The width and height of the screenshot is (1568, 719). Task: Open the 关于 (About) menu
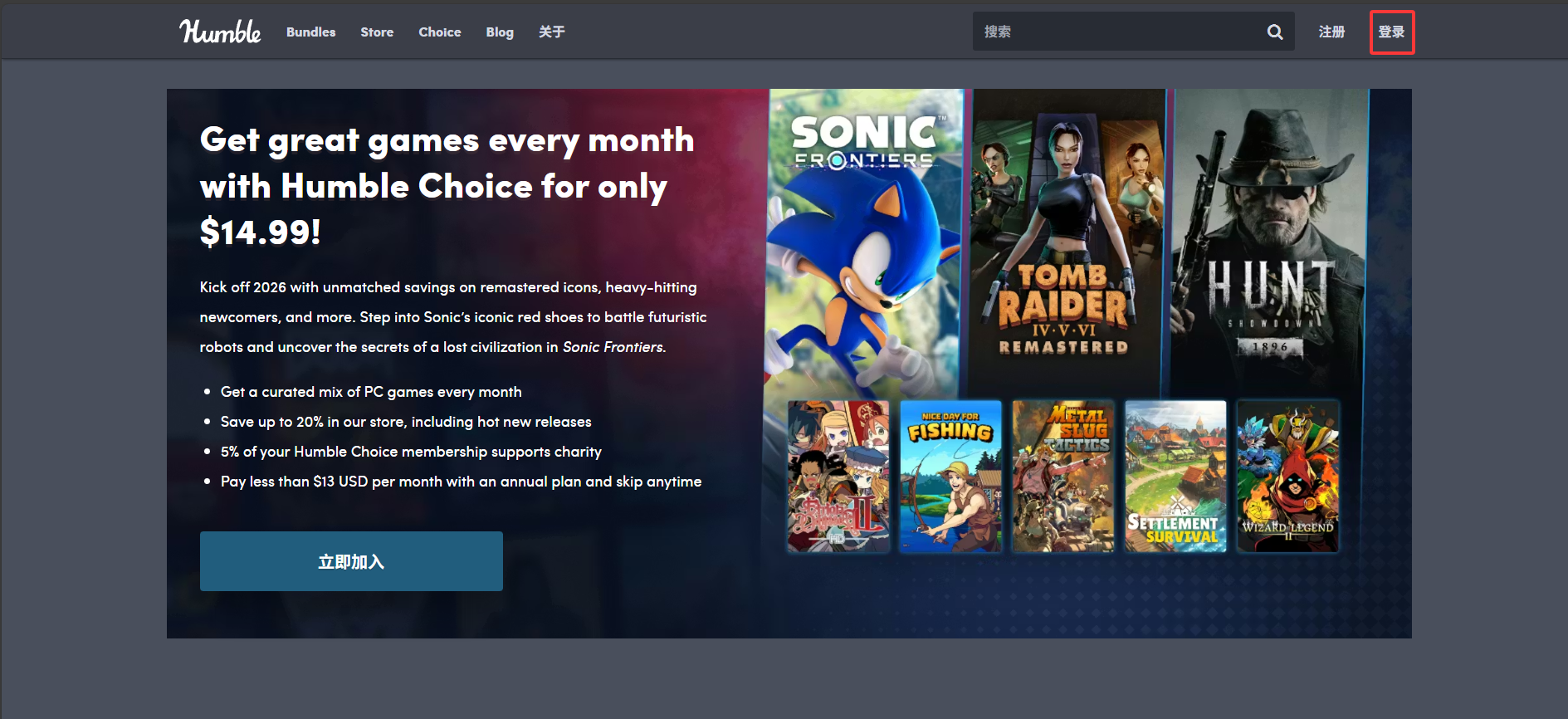[x=551, y=32]
